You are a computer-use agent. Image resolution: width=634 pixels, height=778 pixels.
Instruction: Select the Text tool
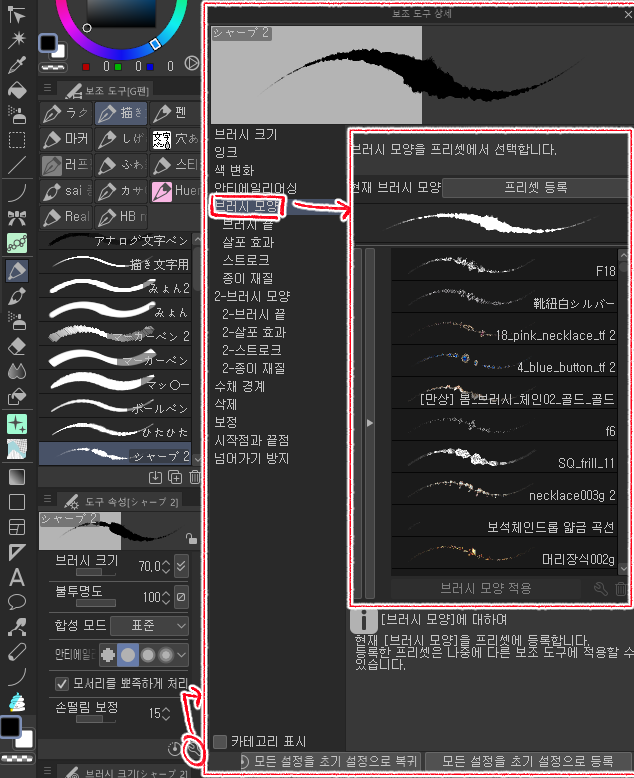16,578
